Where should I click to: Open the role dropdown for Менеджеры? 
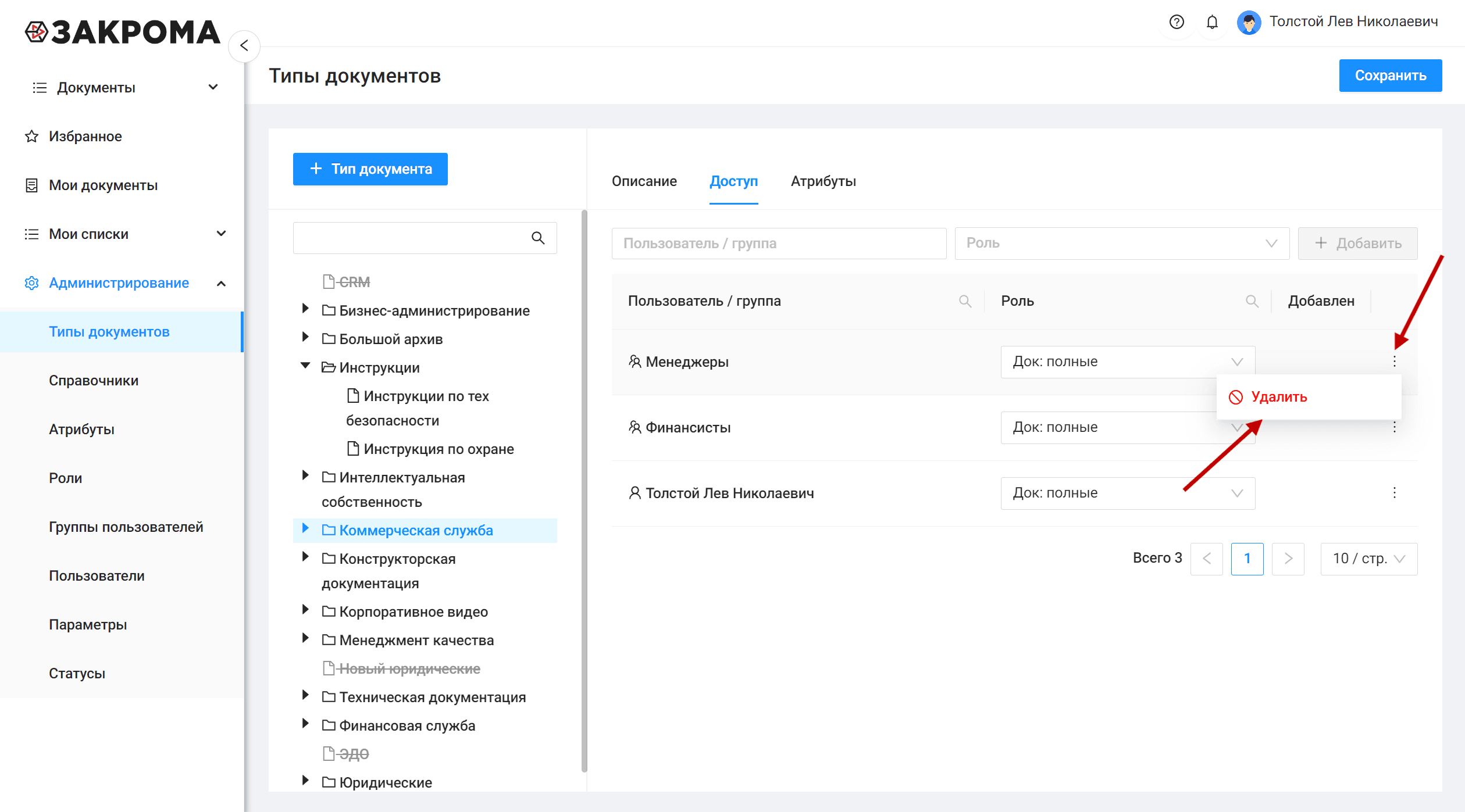(x=1128, y=362)
